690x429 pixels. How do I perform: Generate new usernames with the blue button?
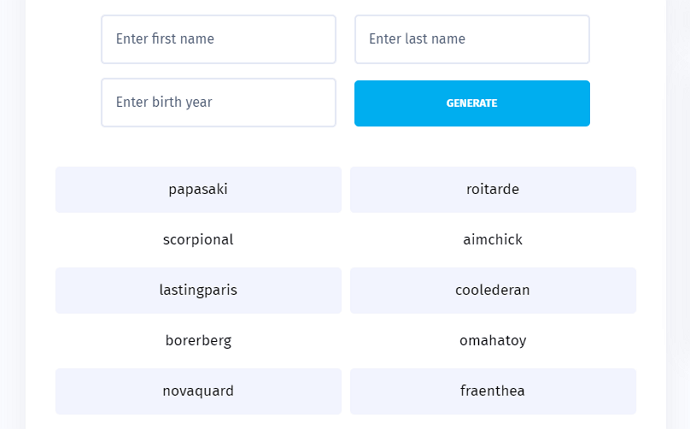(472, 103)
